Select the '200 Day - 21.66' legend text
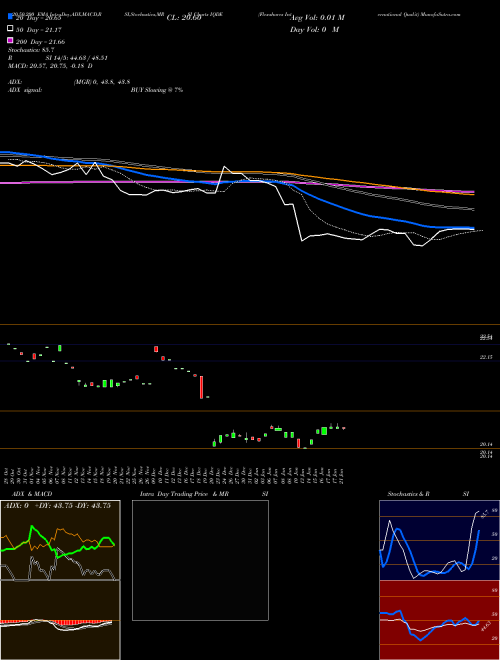This screenshot has width=500, height=660. click(40, 42)
